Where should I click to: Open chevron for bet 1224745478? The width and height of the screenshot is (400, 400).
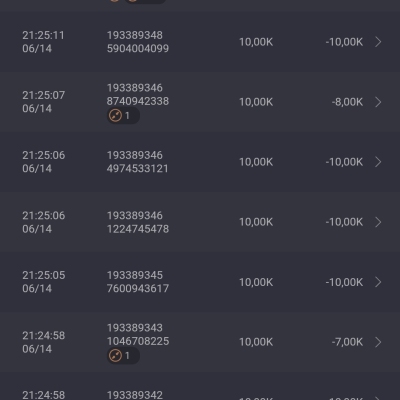(378, 222)
